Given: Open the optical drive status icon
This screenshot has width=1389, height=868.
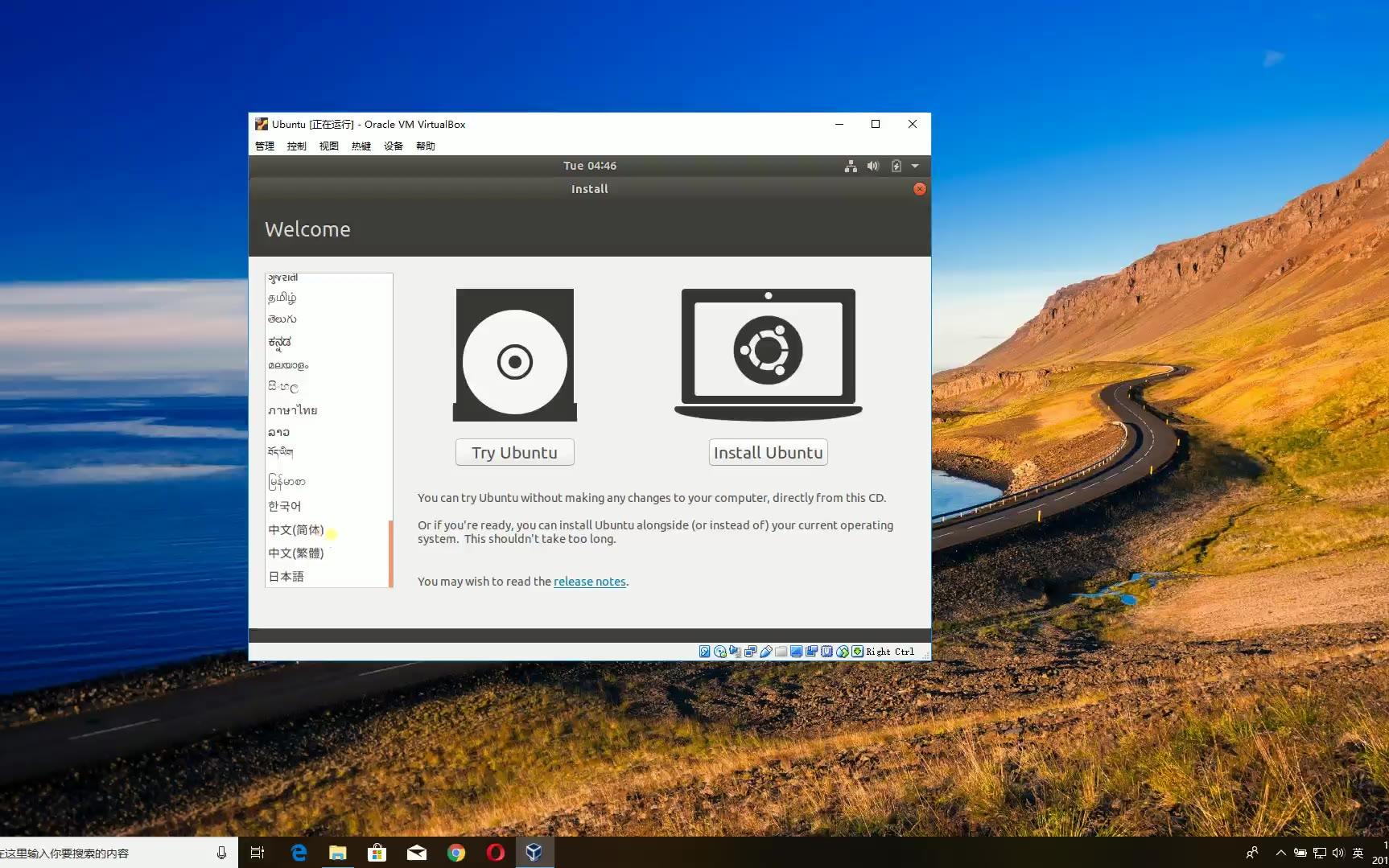Looking at the screenshot, I should 720,652.
